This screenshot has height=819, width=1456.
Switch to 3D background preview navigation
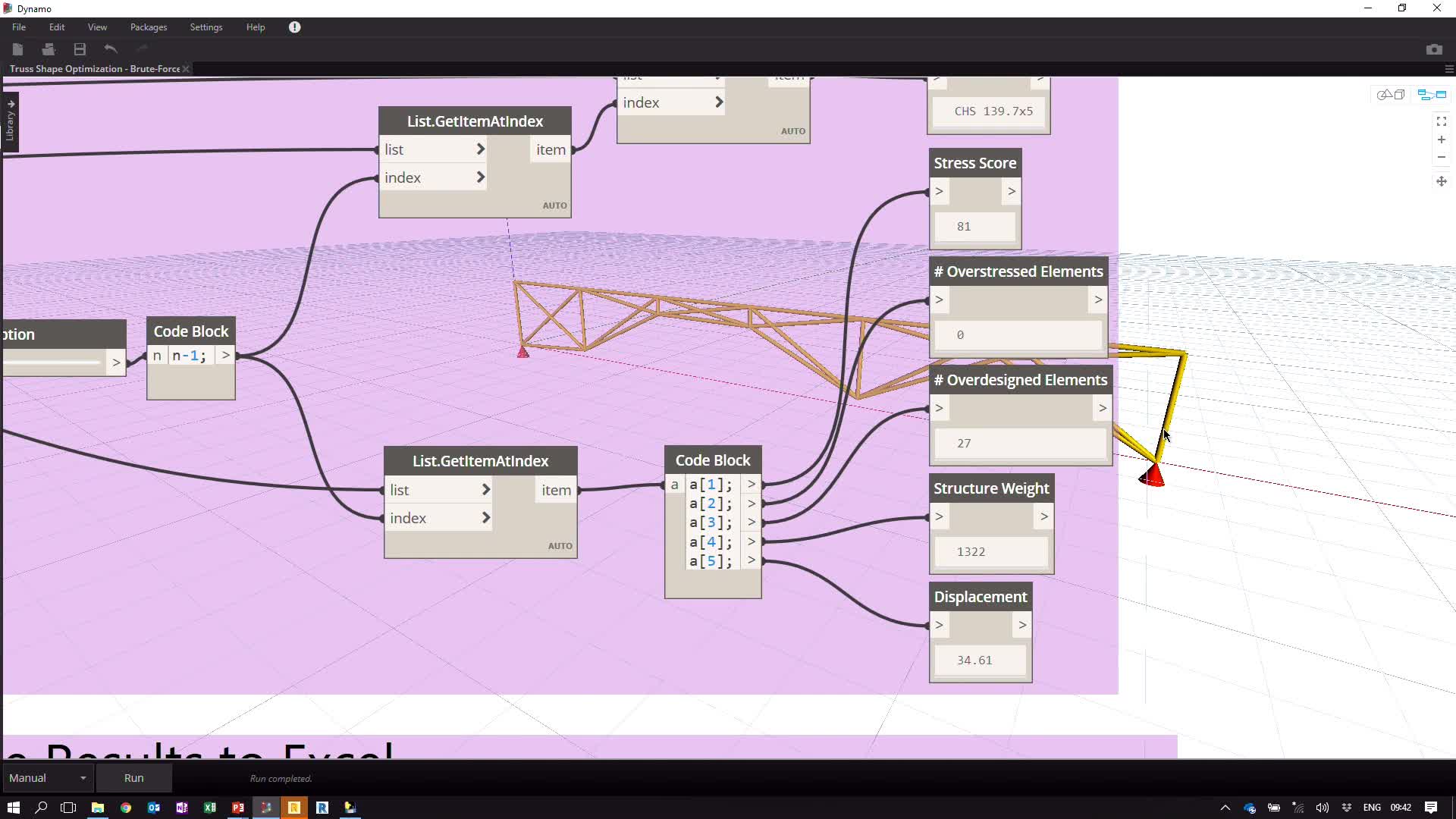pos(1391,95)
